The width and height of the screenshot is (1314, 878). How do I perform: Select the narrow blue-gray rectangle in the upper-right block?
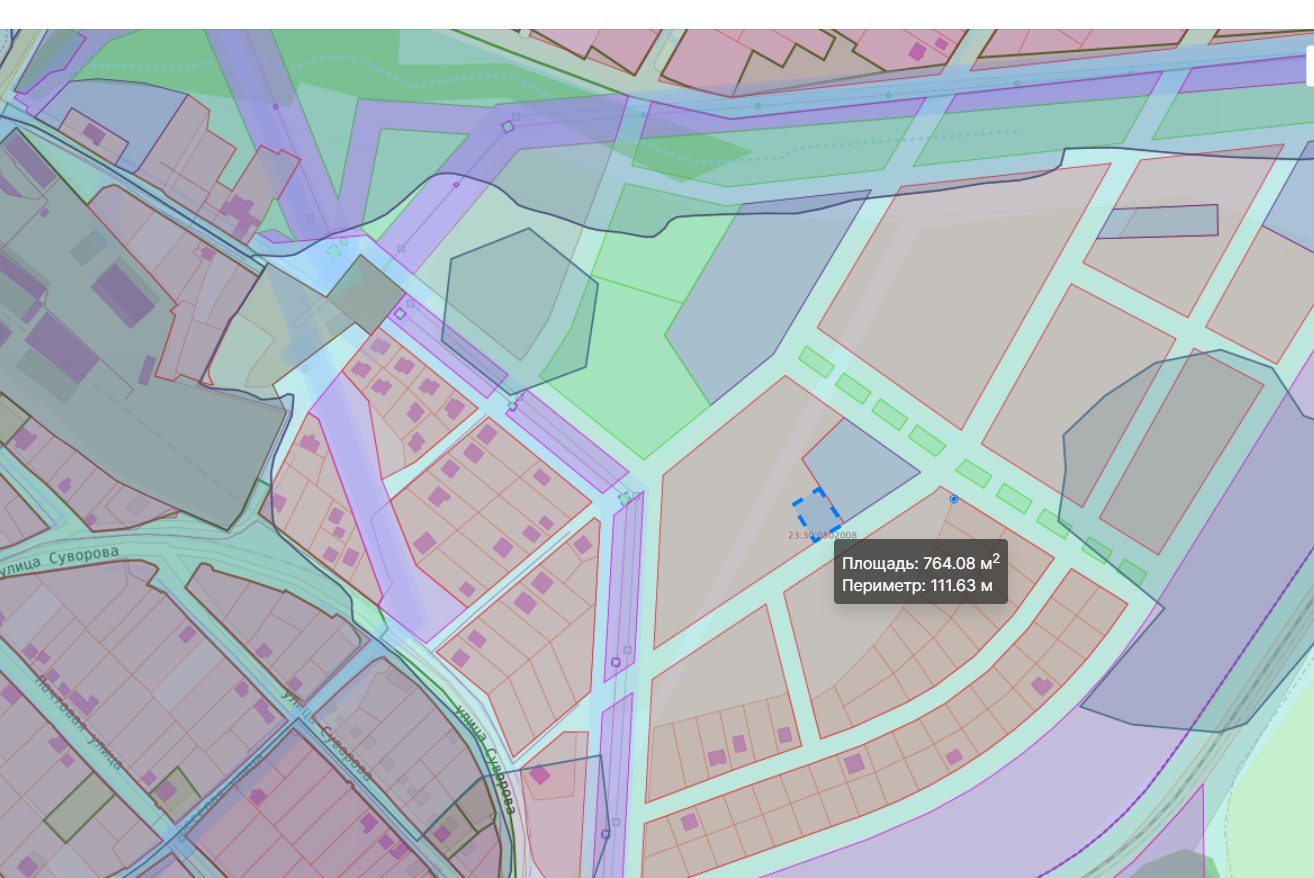(x=1160, y=221)
